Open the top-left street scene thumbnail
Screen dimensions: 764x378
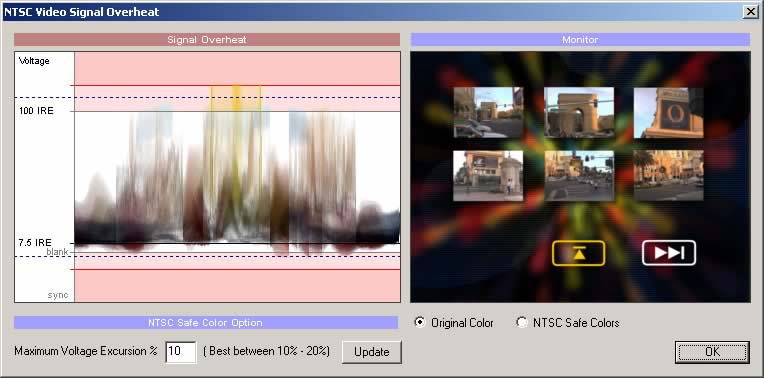pyautogui.click(x=488, y=113)
